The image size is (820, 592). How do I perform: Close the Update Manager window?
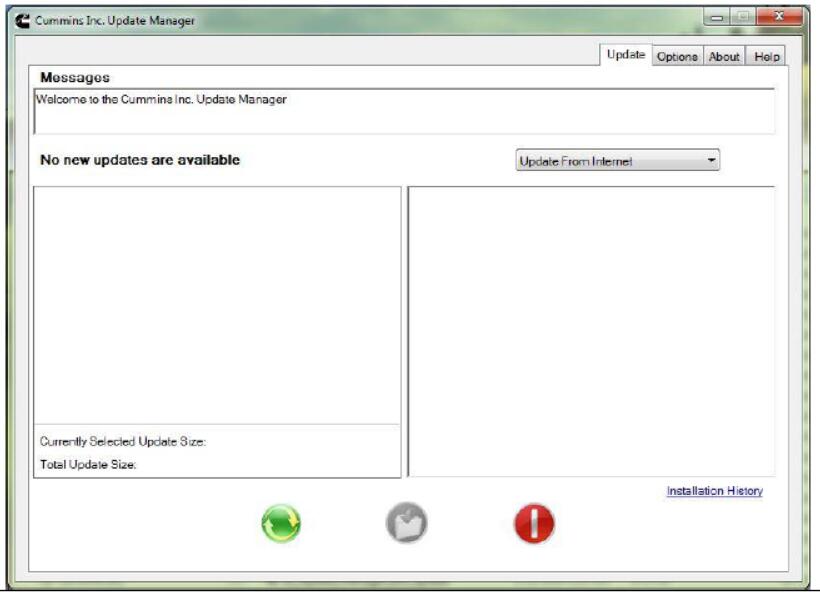click(x=779, y=17)
